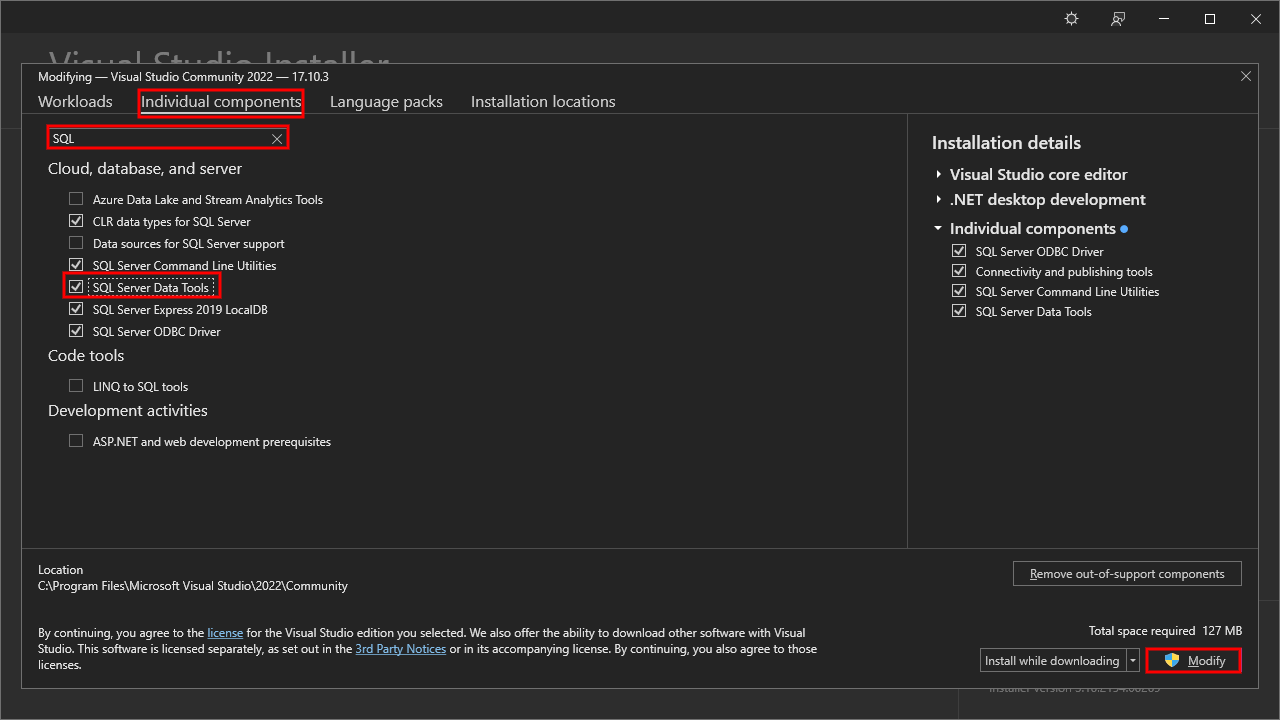The height and width of the screenshot is (720, 1280).
Task: Select the Individual components tab
Action: 221,102
